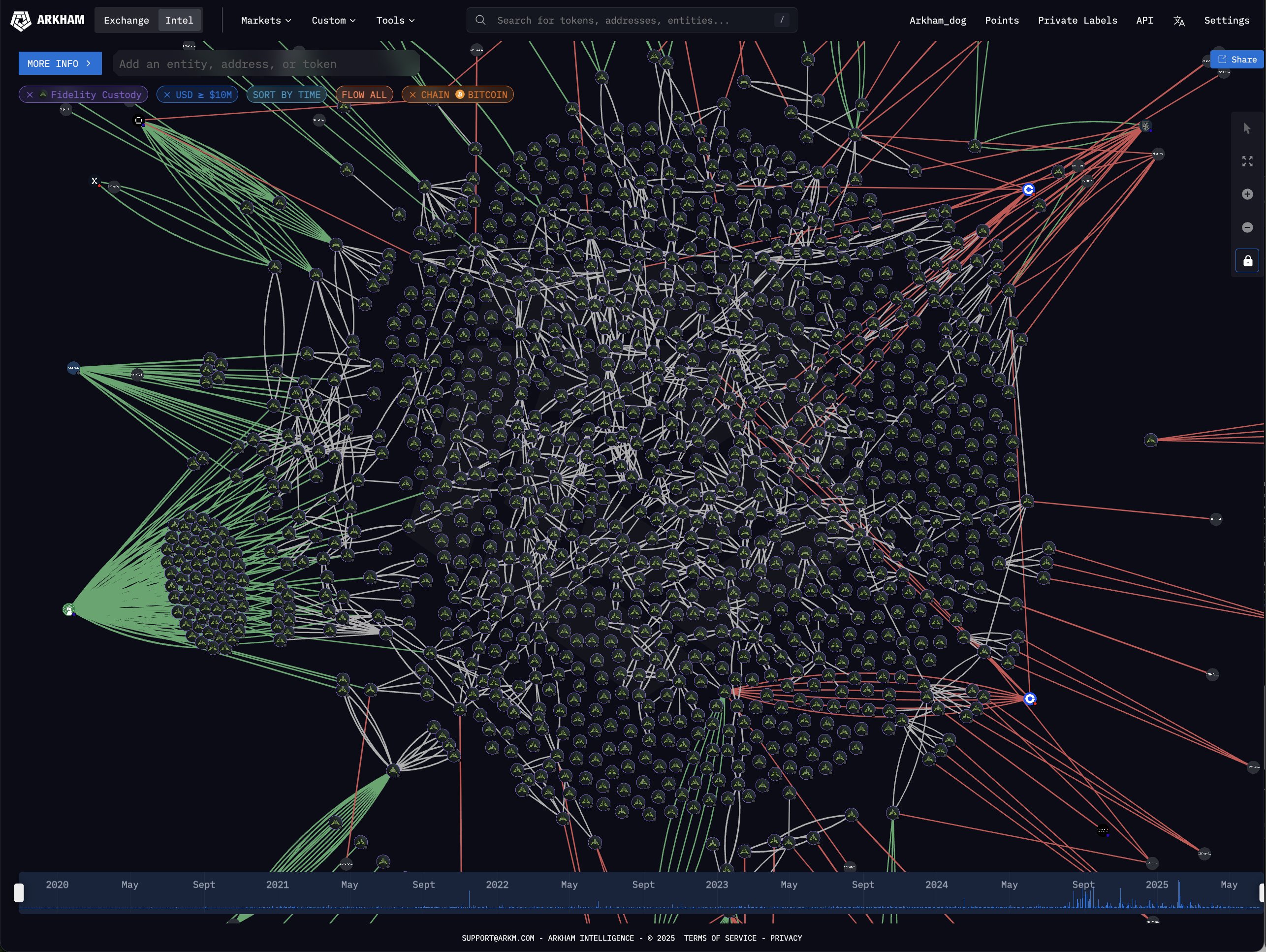The width and height of the screenshot is (1266, 952).
Task: Click the blue node on the left edge
Action: coord(73,368)
